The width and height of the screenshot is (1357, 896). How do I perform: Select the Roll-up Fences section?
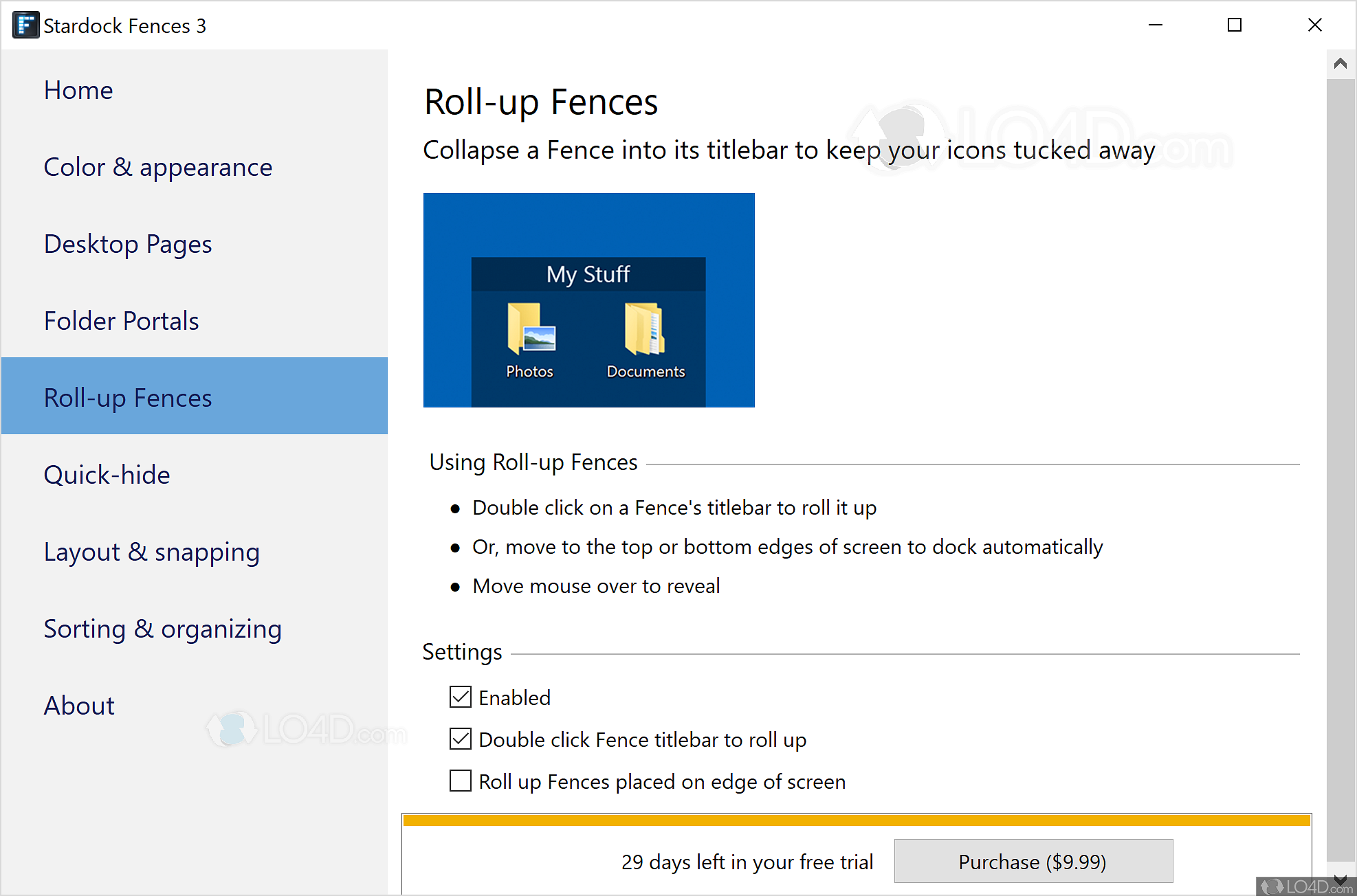[128, 397]
